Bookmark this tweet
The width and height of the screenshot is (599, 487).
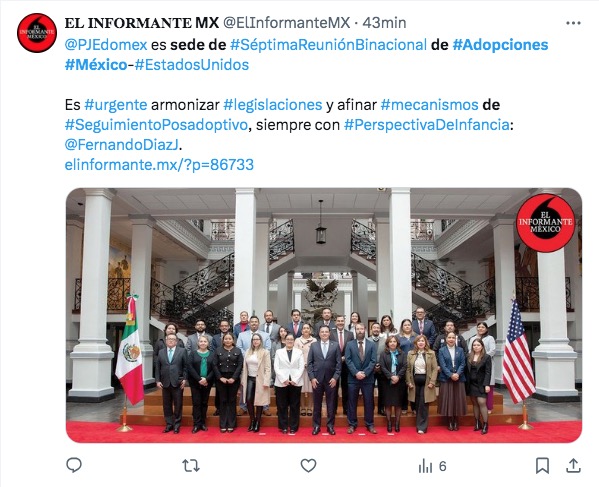coord(542,466)
